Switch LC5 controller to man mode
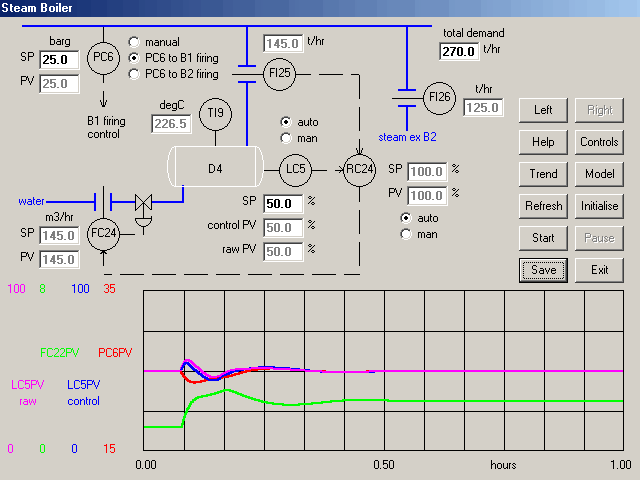Viewport: 640px width, 480px height. point(287,137)
